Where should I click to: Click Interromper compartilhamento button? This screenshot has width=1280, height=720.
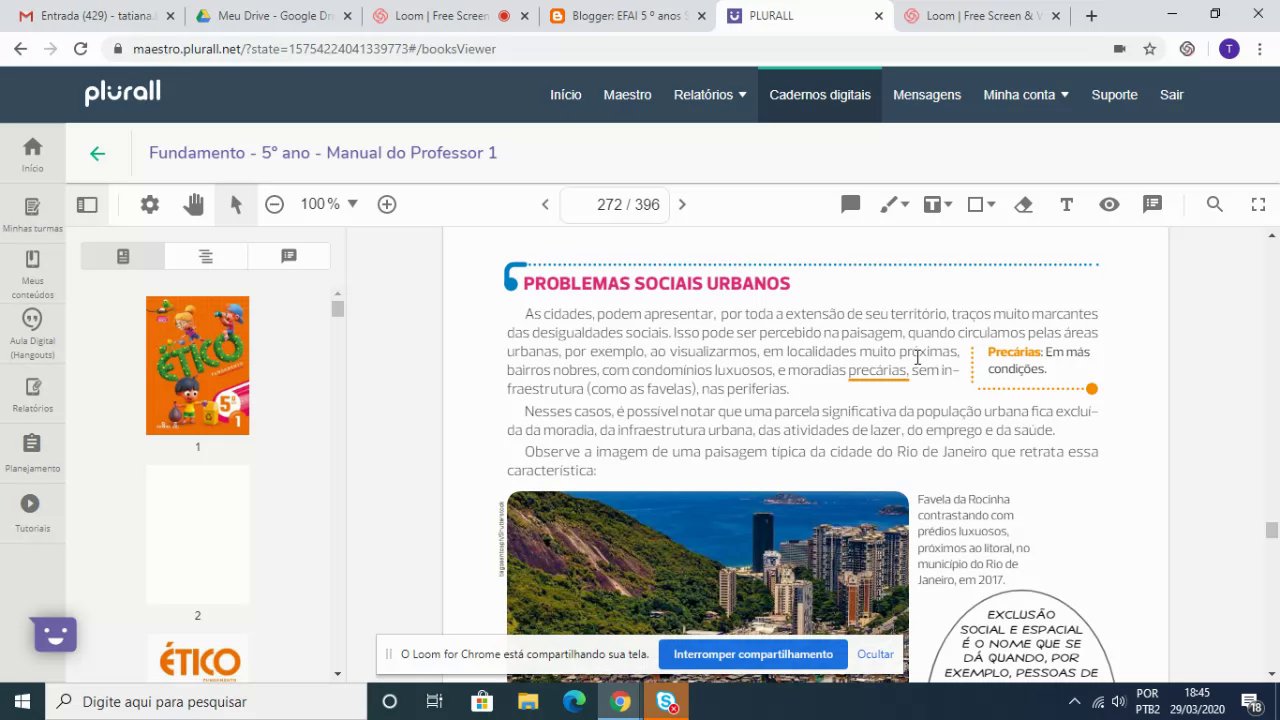coord(753,654)
